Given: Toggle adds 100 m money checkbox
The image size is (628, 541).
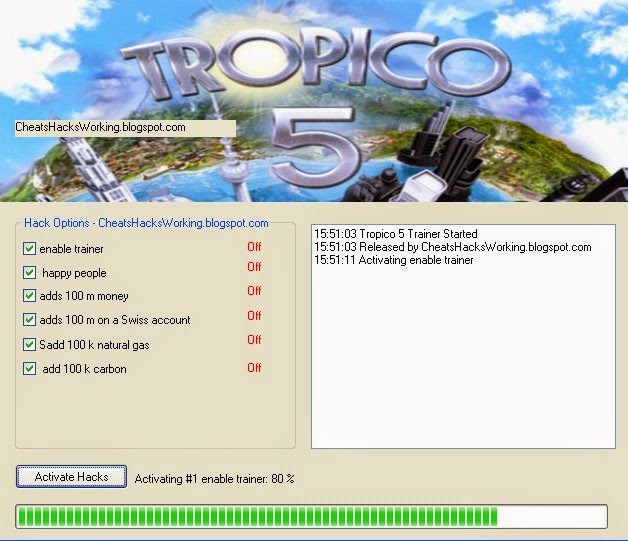Looking at the screenshot, I should (x=29, y=296).
